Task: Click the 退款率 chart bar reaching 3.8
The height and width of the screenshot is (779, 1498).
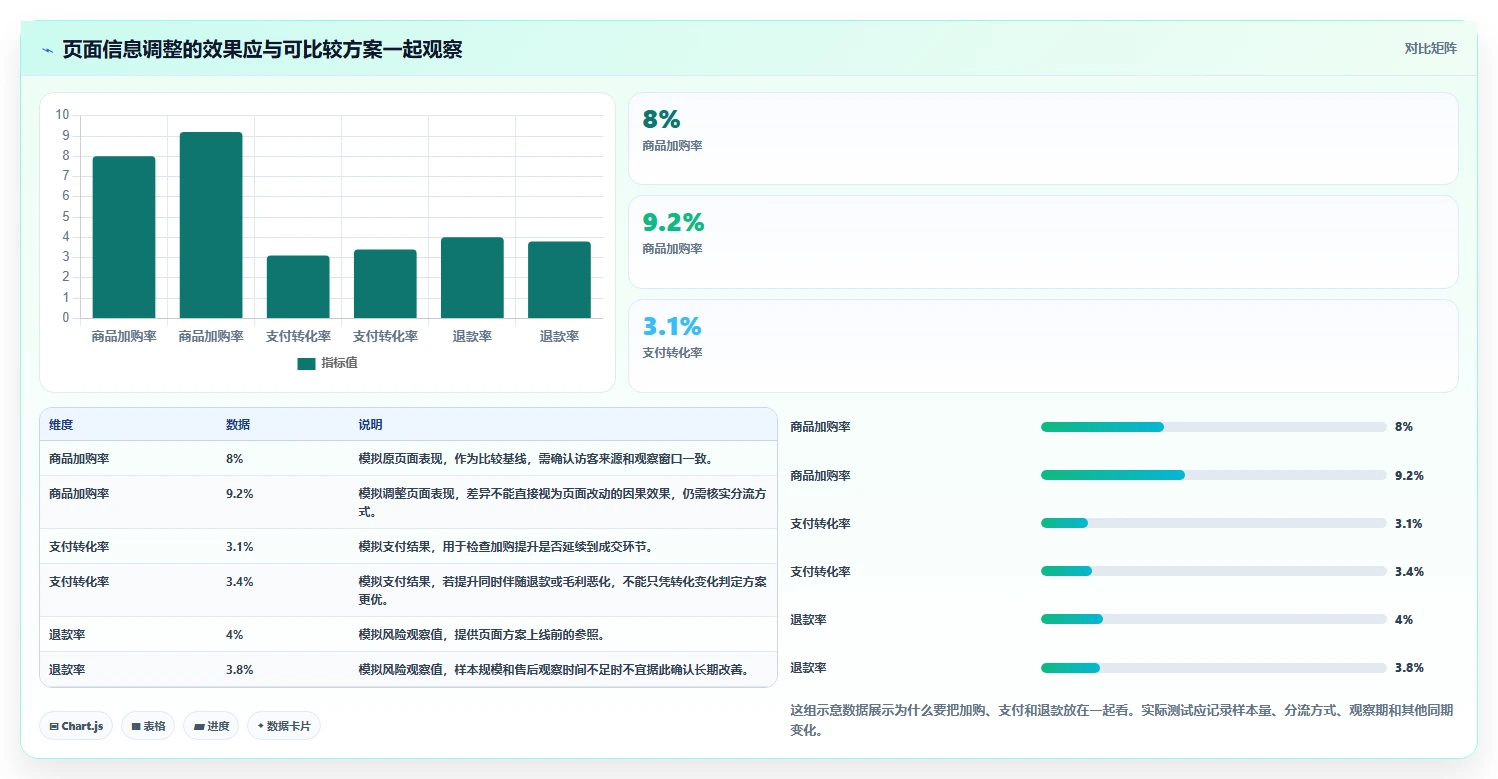Action: click(559, 280)
